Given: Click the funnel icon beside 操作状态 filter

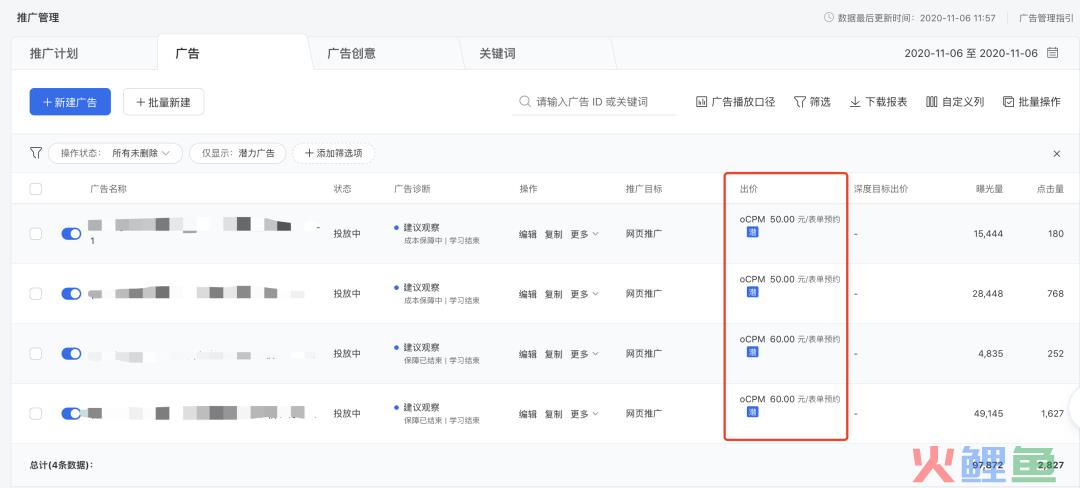Looking at the screenshot, I should point(36,153).
